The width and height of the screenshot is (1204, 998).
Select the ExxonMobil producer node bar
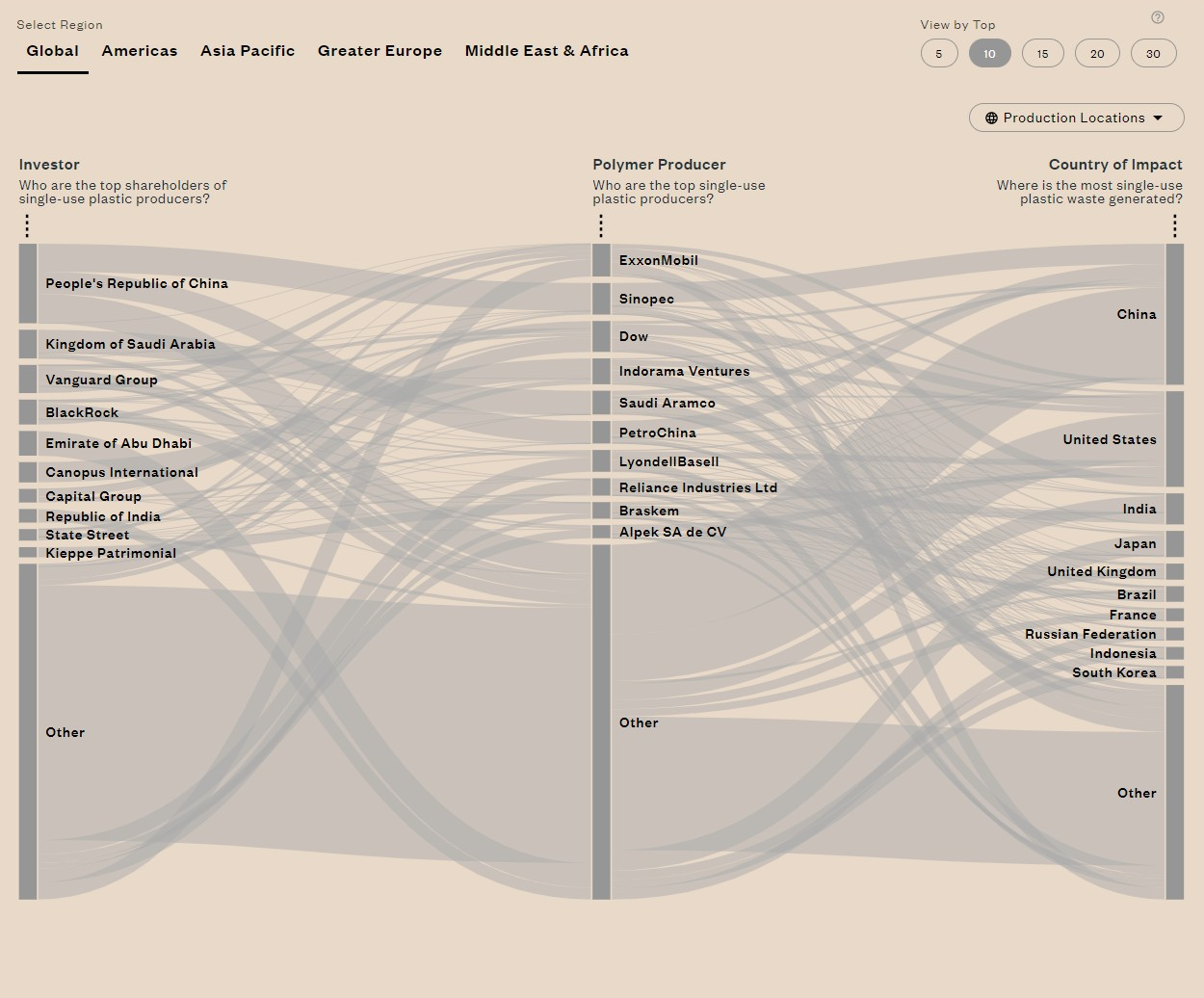(601, 260)
